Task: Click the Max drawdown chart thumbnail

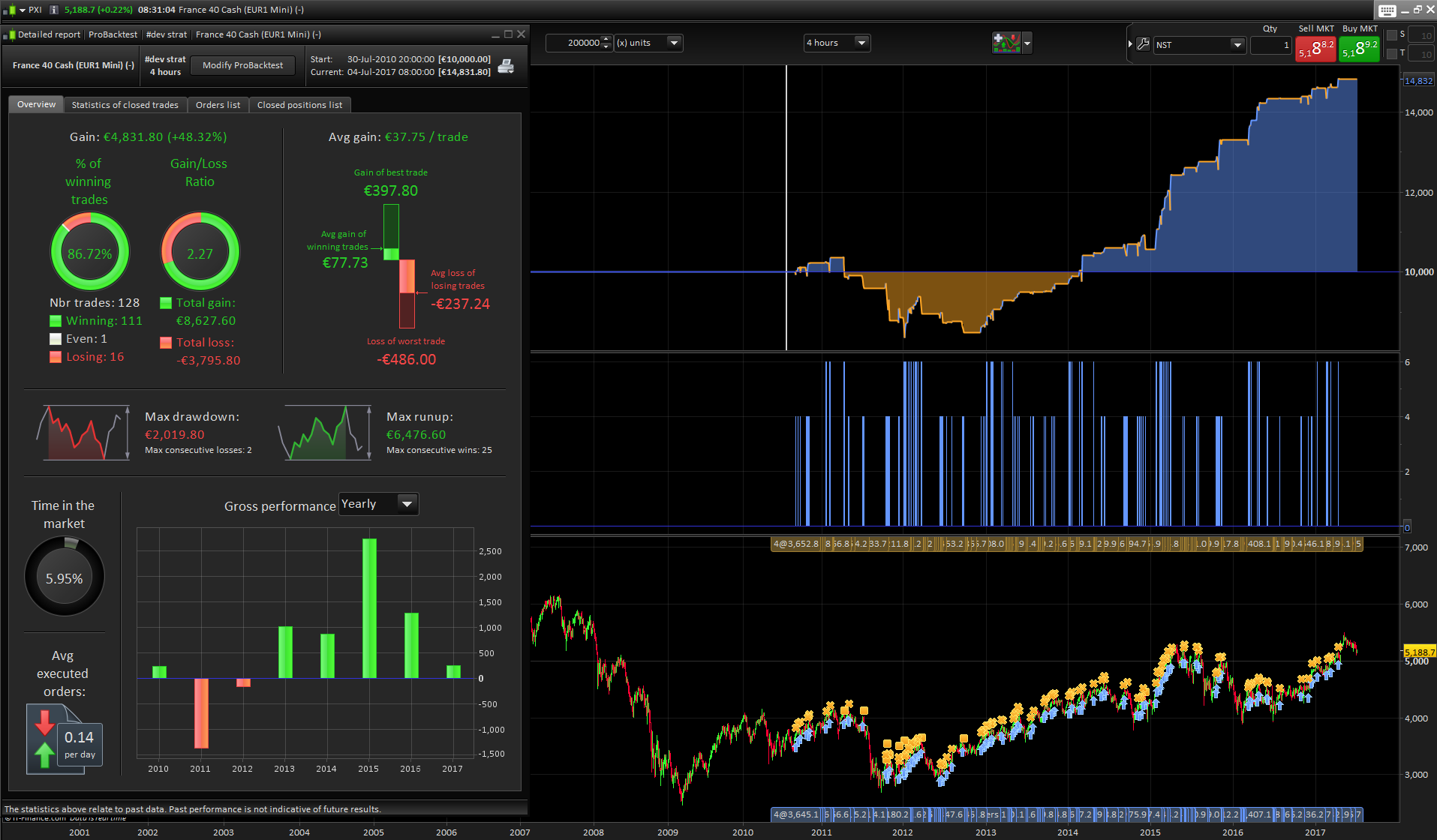Action: pos(83,433)
